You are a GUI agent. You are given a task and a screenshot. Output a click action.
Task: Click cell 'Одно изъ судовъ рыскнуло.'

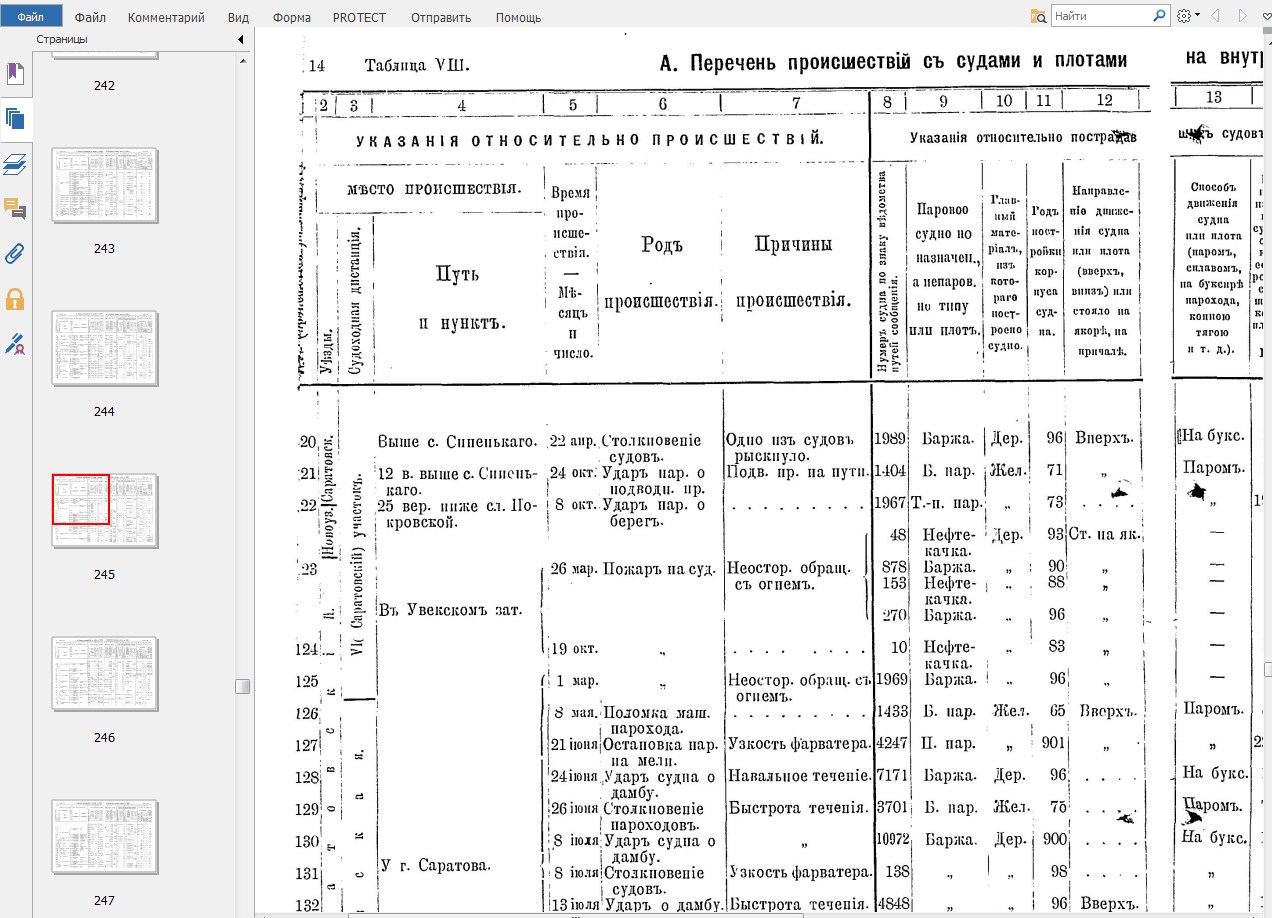[791, 448]
